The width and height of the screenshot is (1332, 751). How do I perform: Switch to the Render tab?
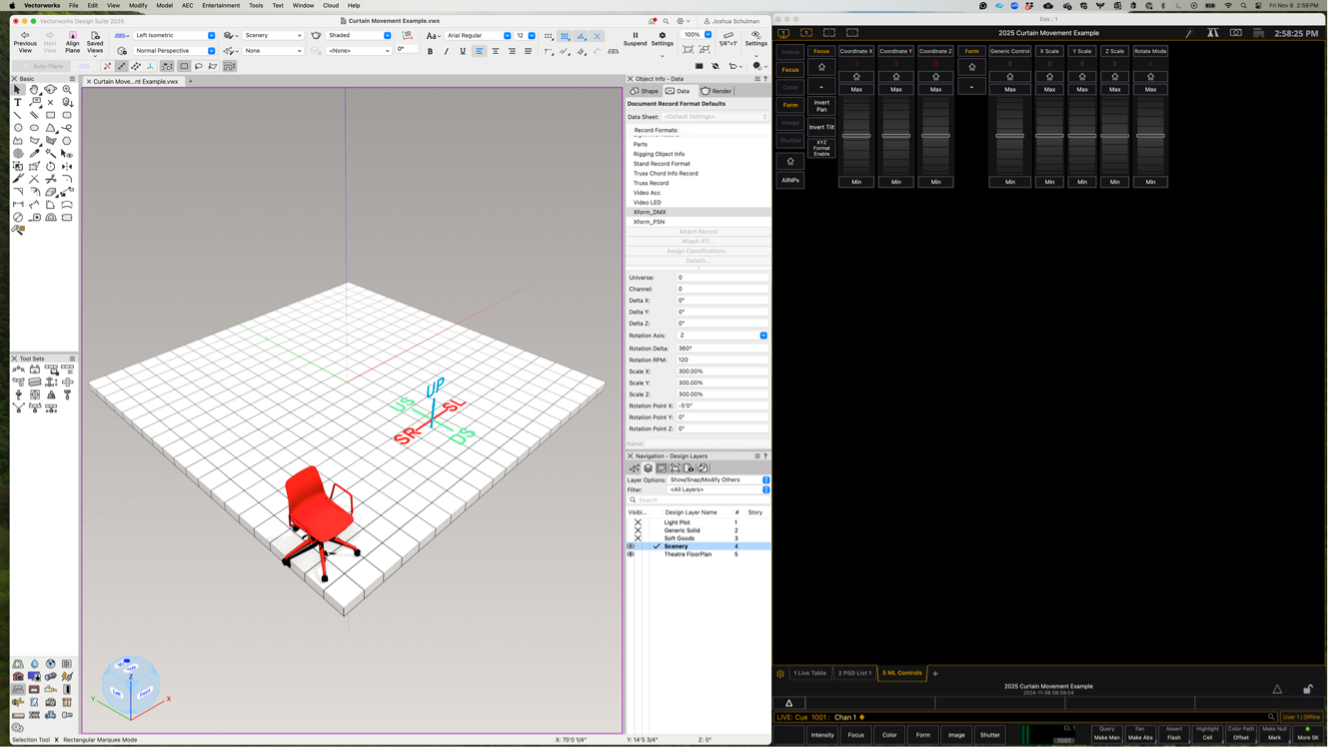[716, 91]
